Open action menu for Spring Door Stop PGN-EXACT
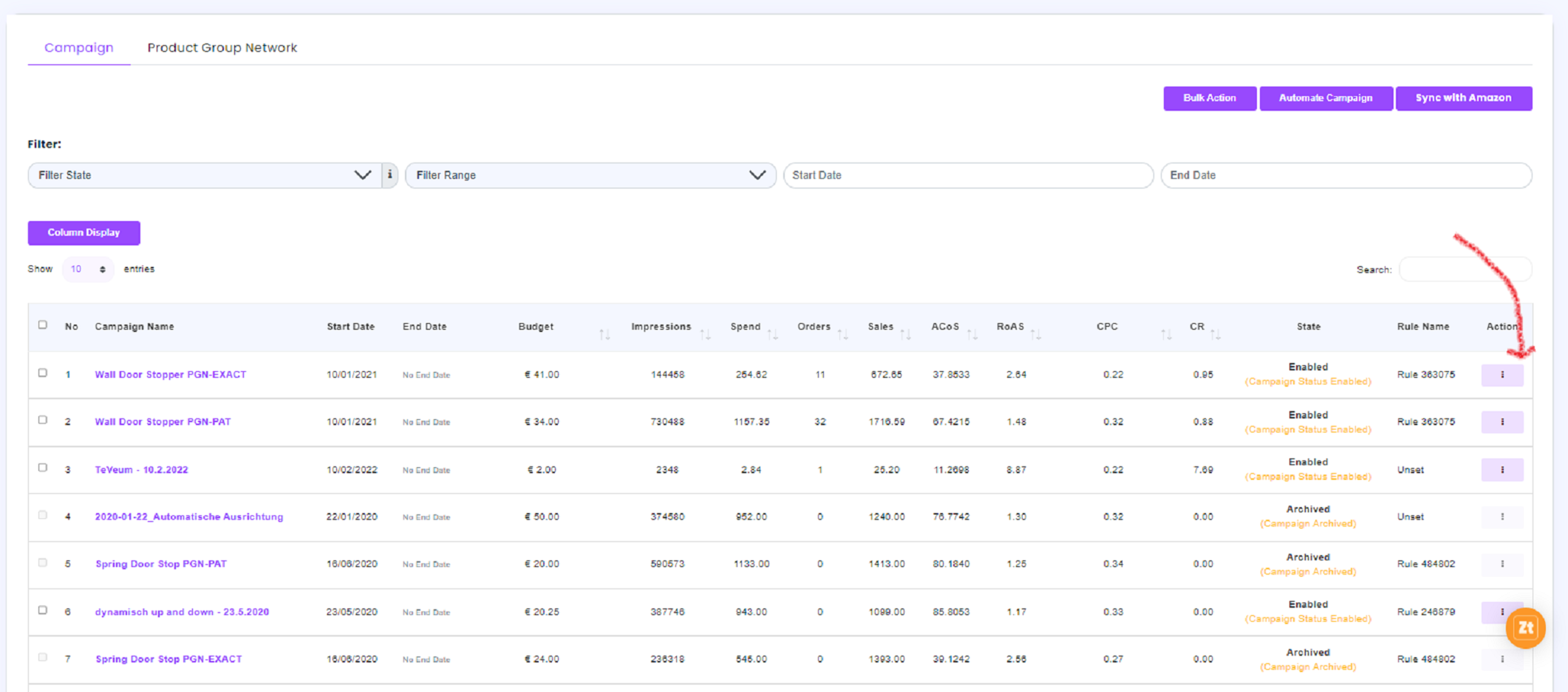 pyautogui.click(x=1501, y=659)
